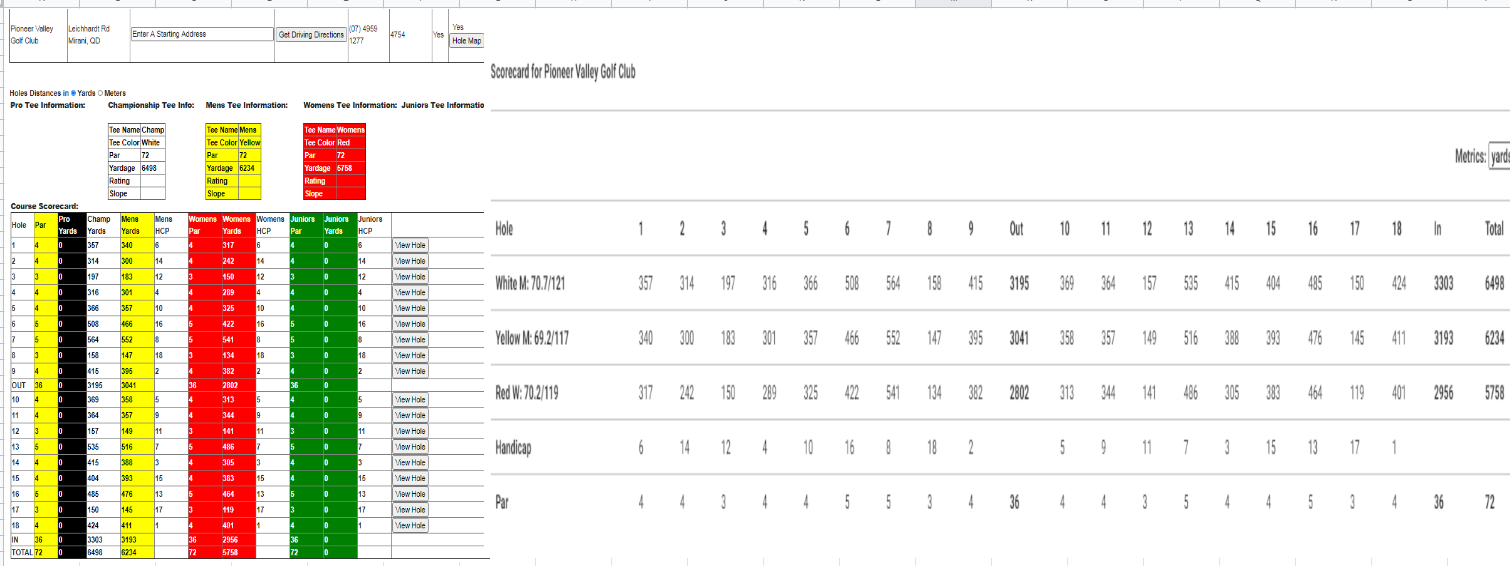1510x566 pixels.
Task: Click View Hole for hole 9
Action: pyautogui.click(x=411, y=371)
